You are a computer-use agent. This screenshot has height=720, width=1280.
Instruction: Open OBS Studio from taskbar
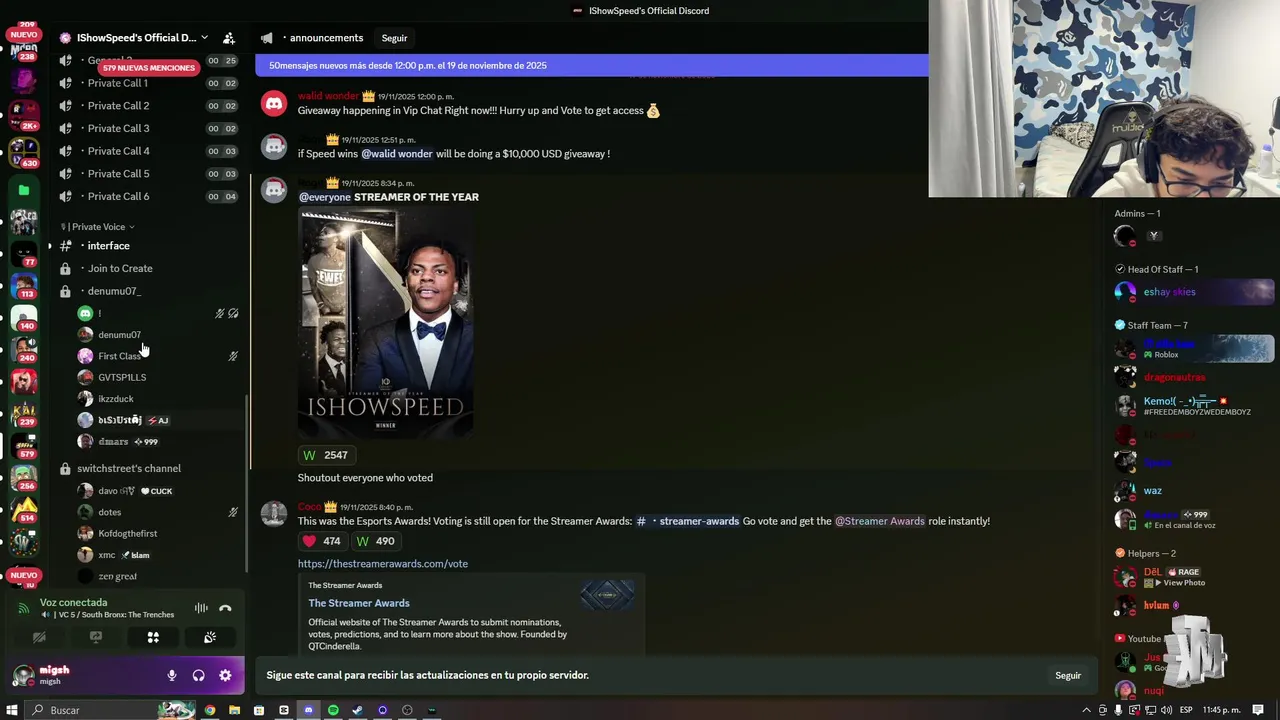[x=407, y=710]
